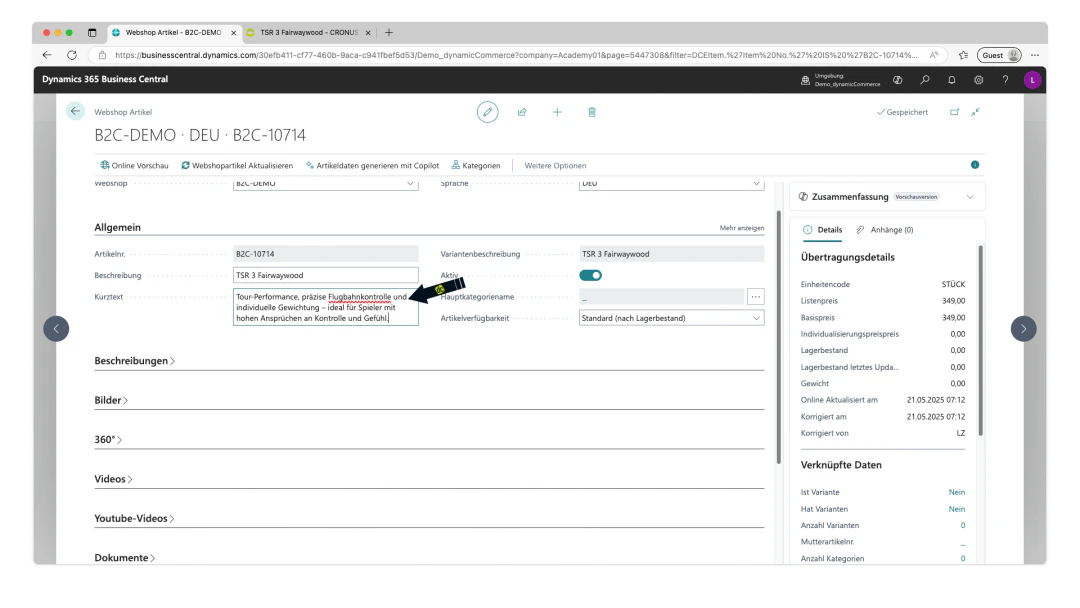Image resolution: width=1080 pixels, height=608 pixels.
Task: Click the main page vertical scrollbar
Action: [779, 337]
